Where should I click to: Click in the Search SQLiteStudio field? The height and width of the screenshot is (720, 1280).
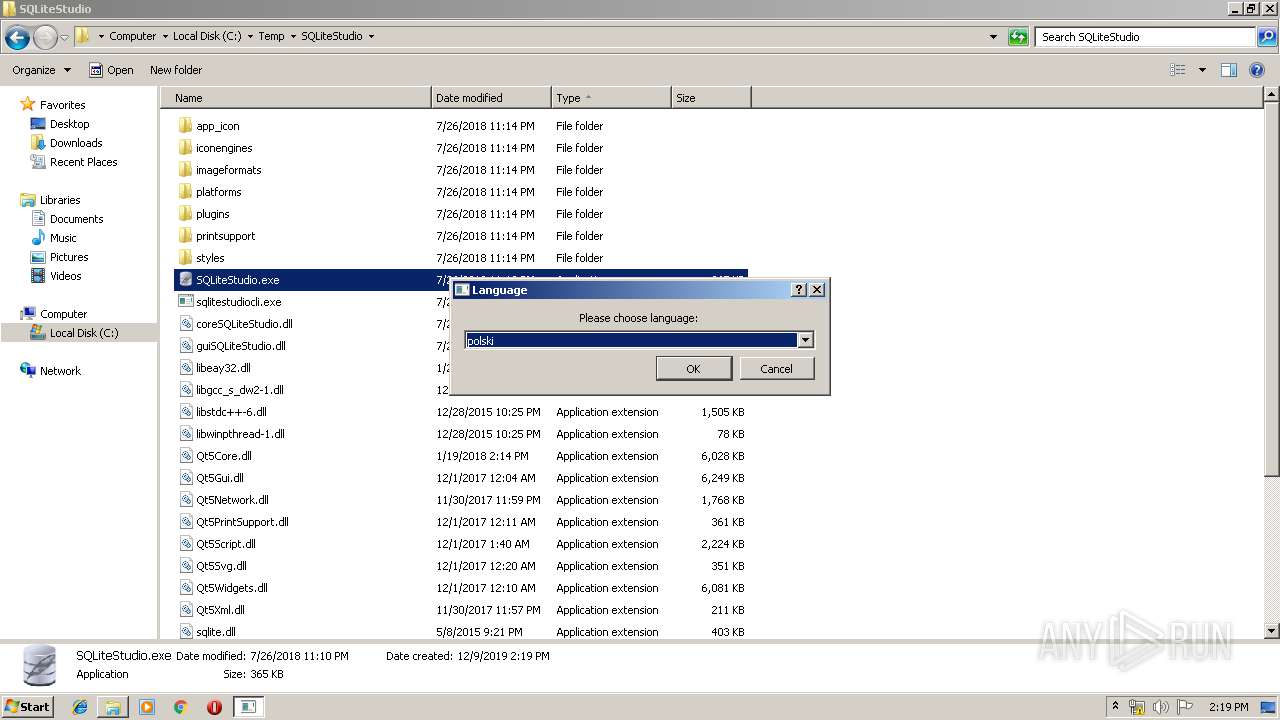(x=1146, y=37)
